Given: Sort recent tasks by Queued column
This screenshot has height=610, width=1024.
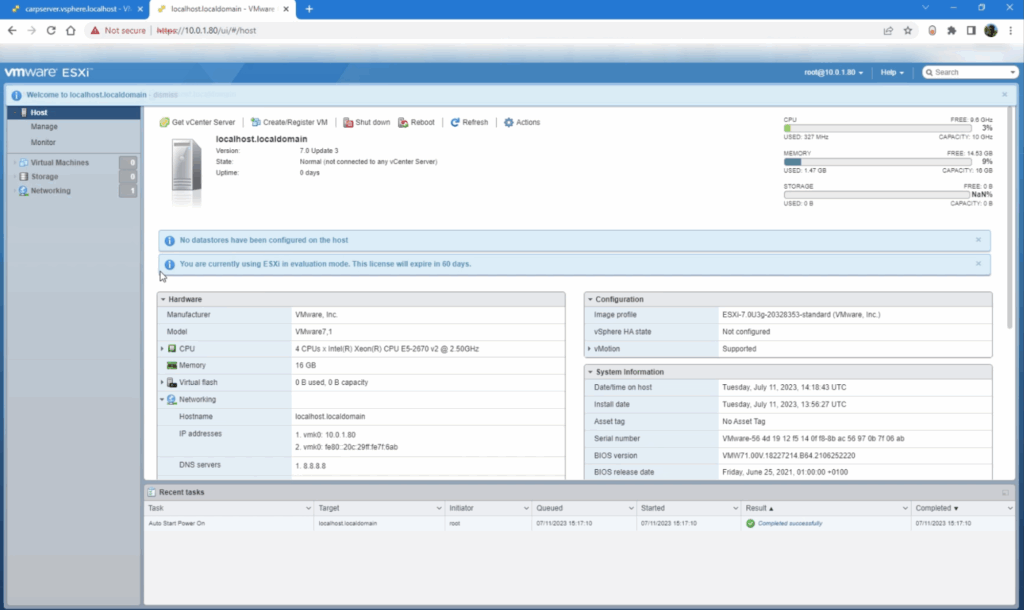Looking at the screenshot, I should (x=549, y=508).
